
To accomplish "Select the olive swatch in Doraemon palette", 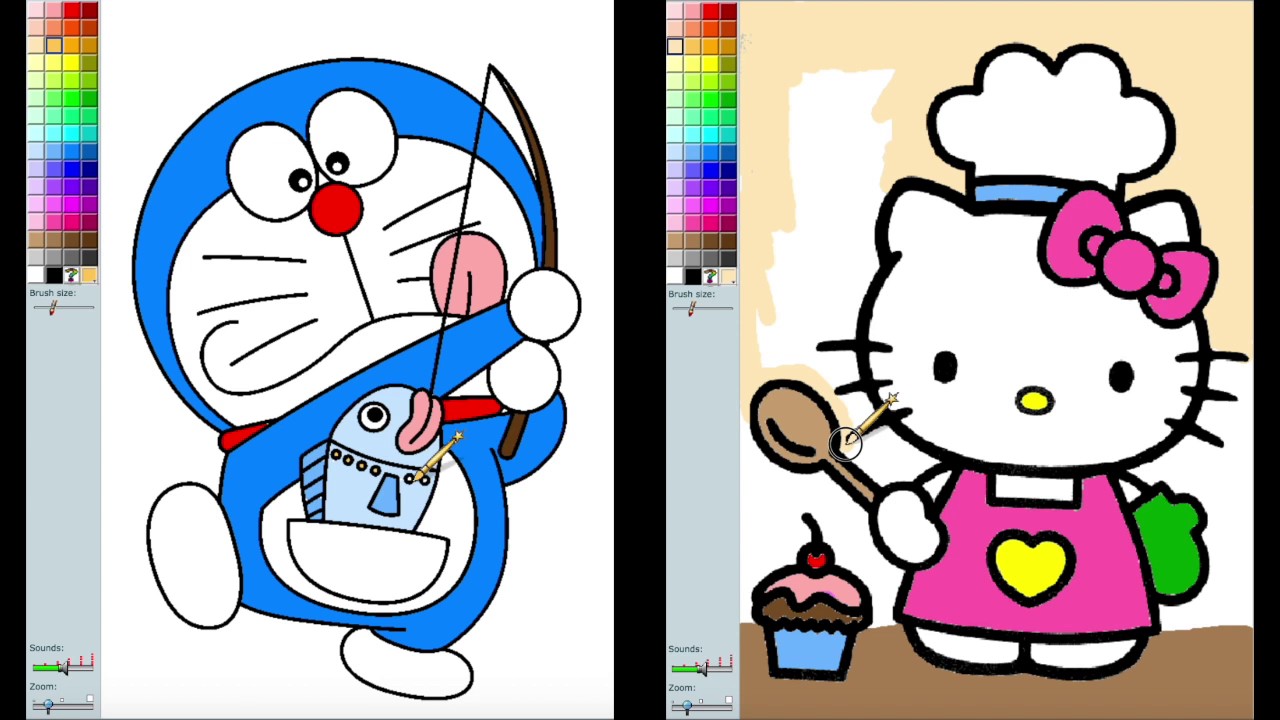I will (89, 62).
